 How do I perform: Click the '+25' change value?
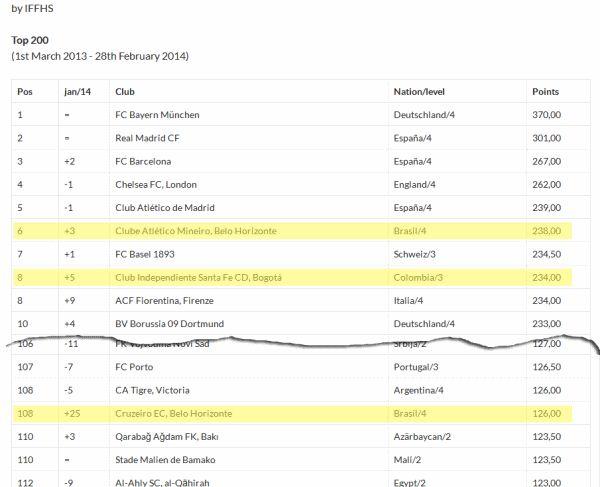(x=72, y=414)
